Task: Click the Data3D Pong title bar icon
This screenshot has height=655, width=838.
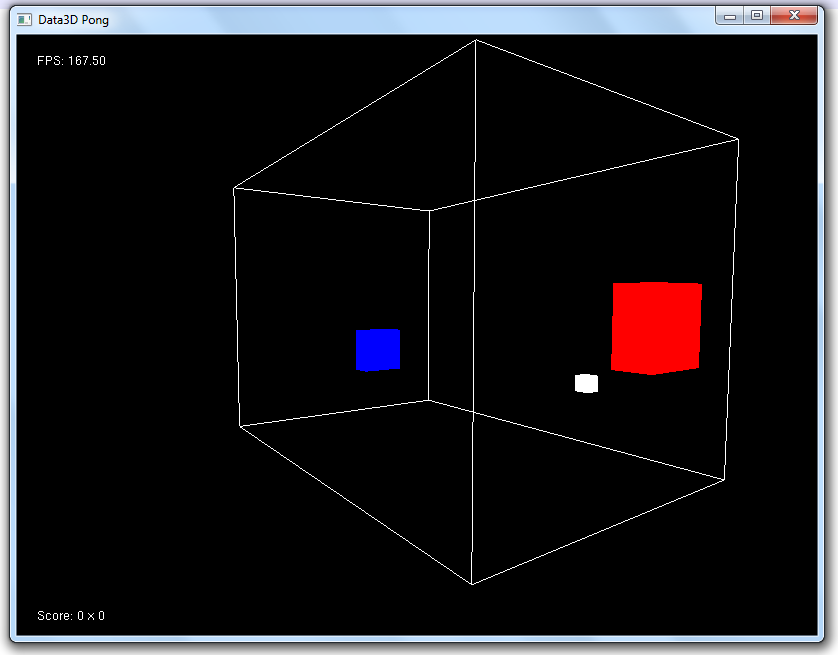Action: tap(24, 20)
